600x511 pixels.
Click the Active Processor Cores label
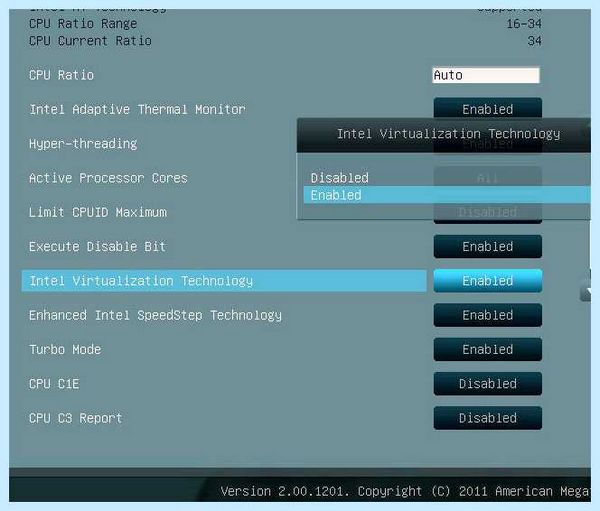108,178
